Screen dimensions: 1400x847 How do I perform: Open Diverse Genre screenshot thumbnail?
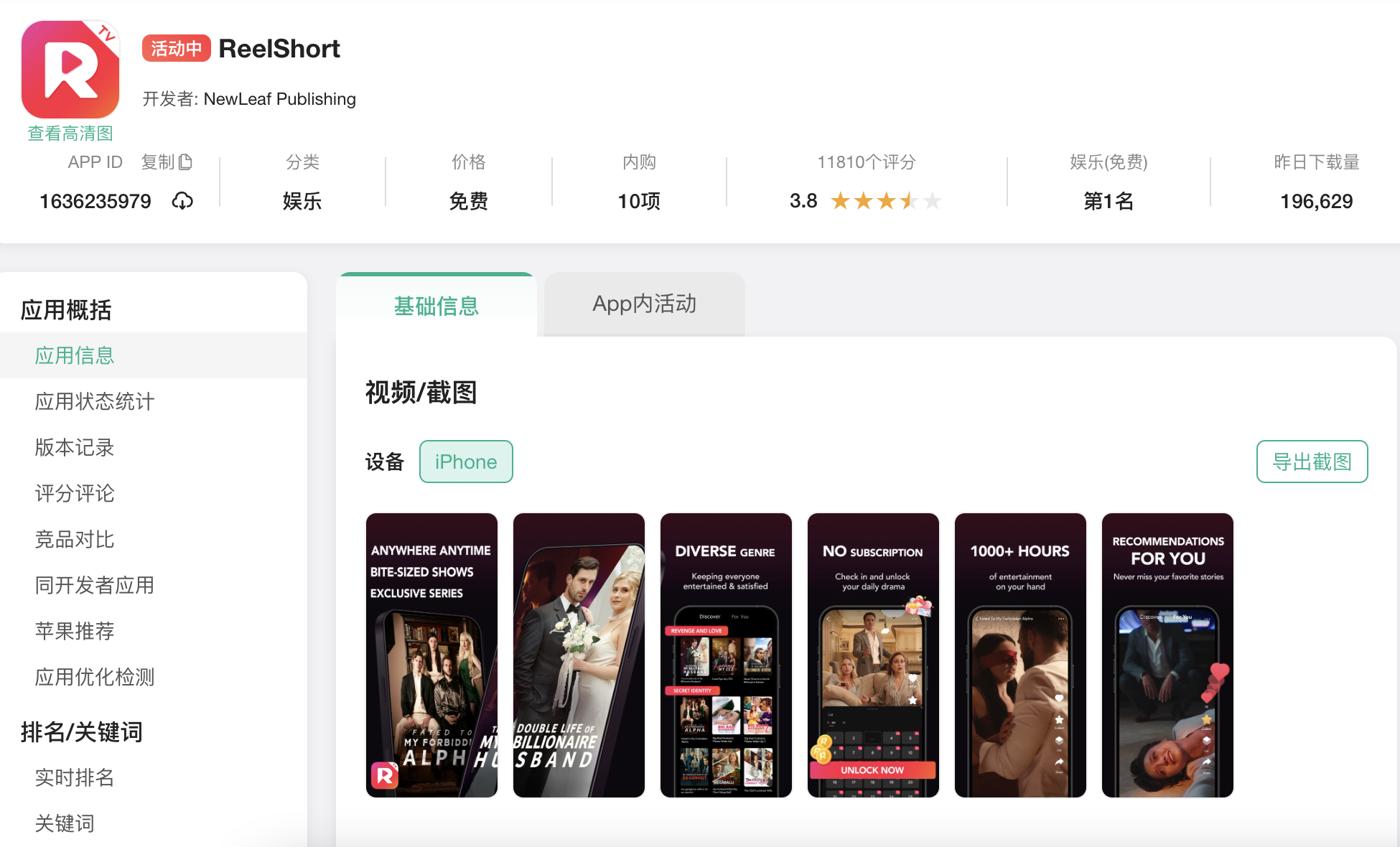[726, 655]
